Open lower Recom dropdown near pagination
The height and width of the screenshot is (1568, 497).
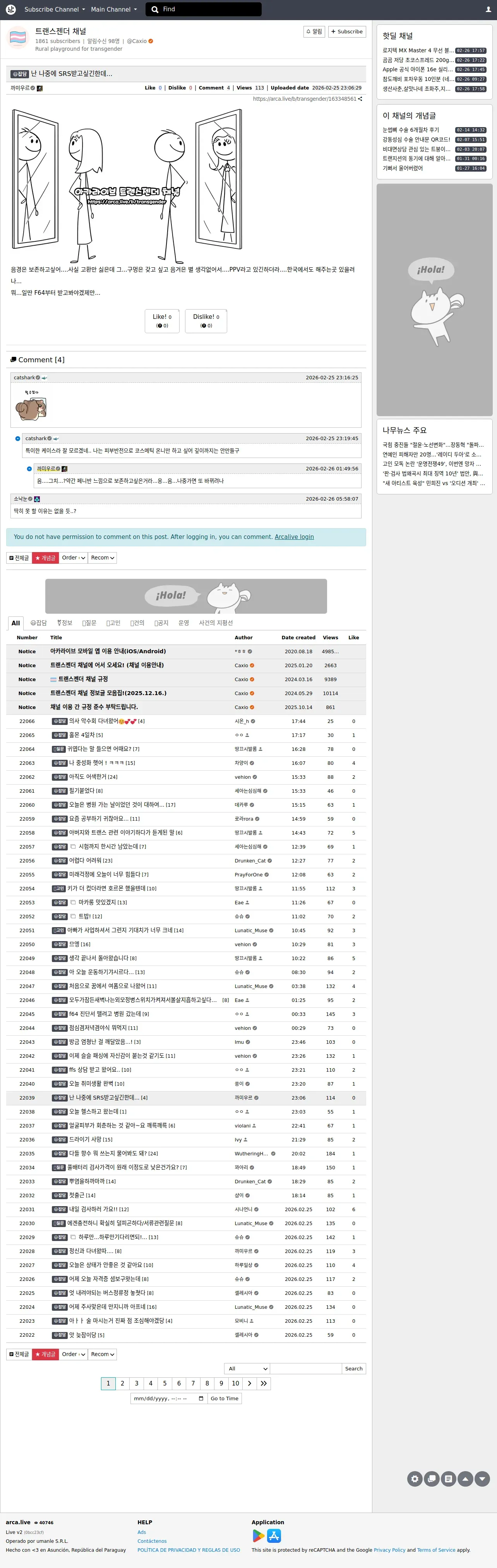(x=102, y=1354)
